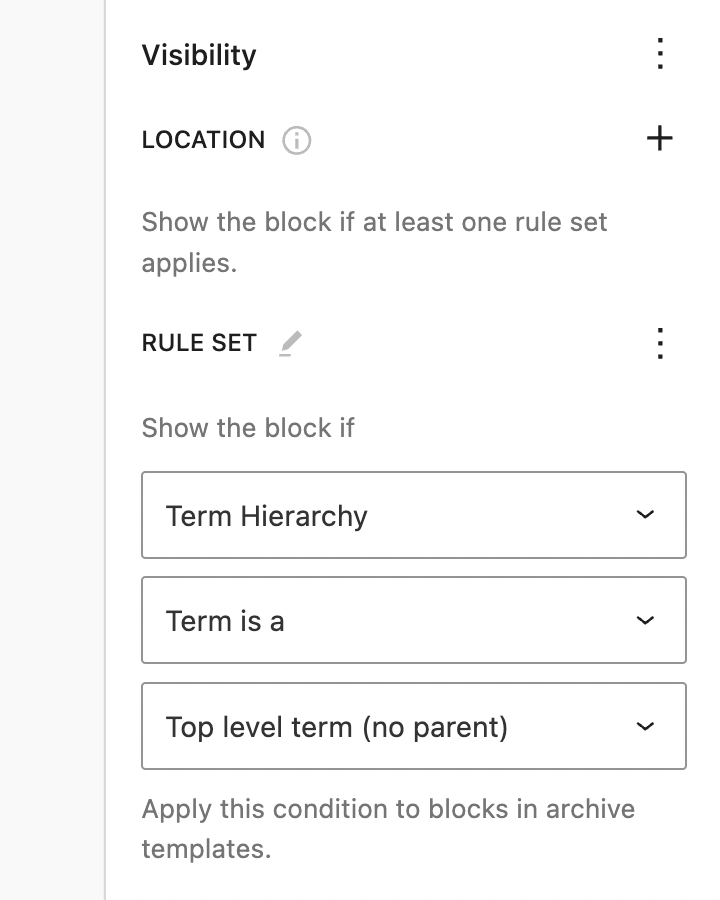Change the condition in the middle select box
720x900 pixels.
click(x=414, y=620)
